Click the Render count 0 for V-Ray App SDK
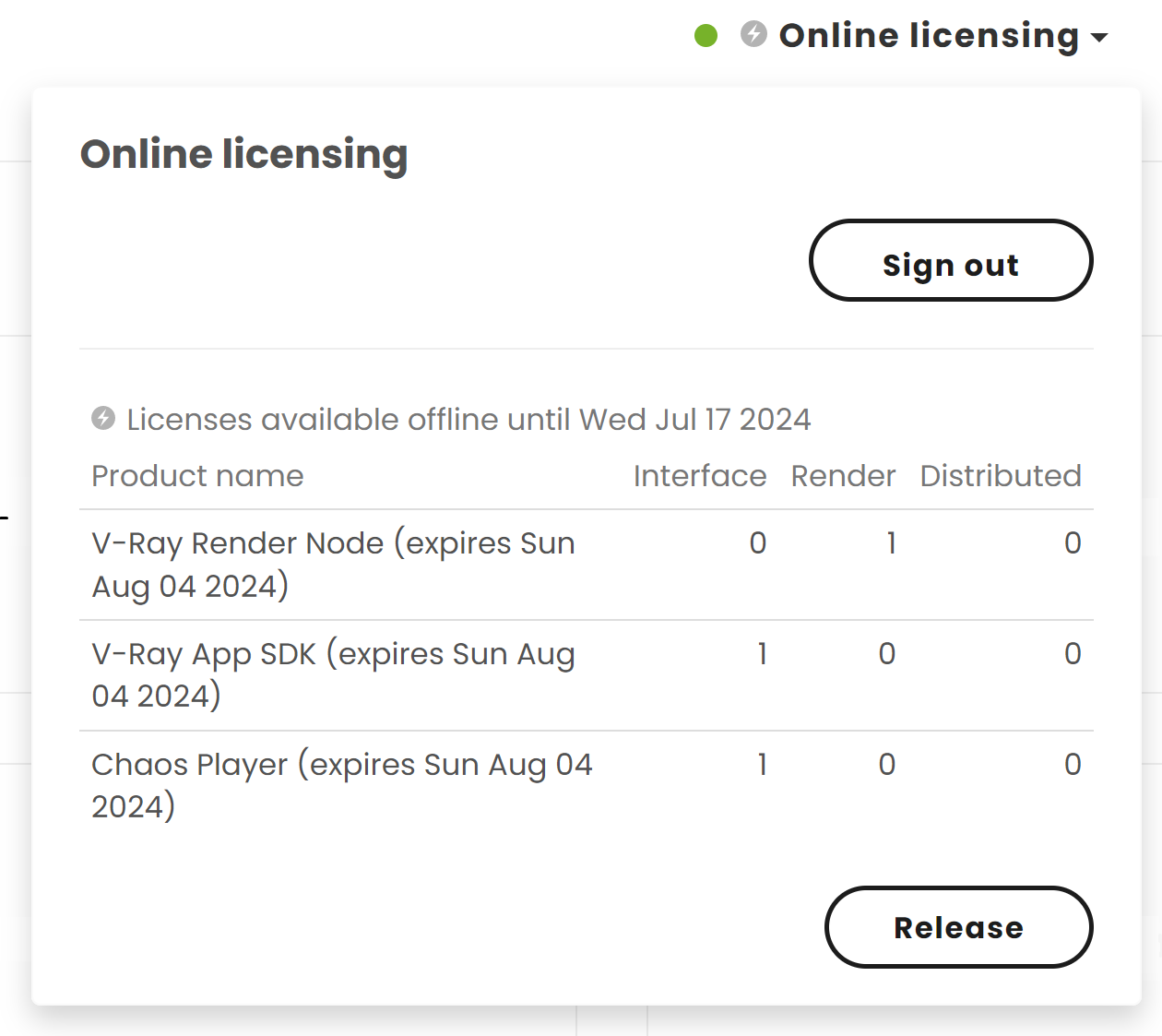 tap(887, 654)
